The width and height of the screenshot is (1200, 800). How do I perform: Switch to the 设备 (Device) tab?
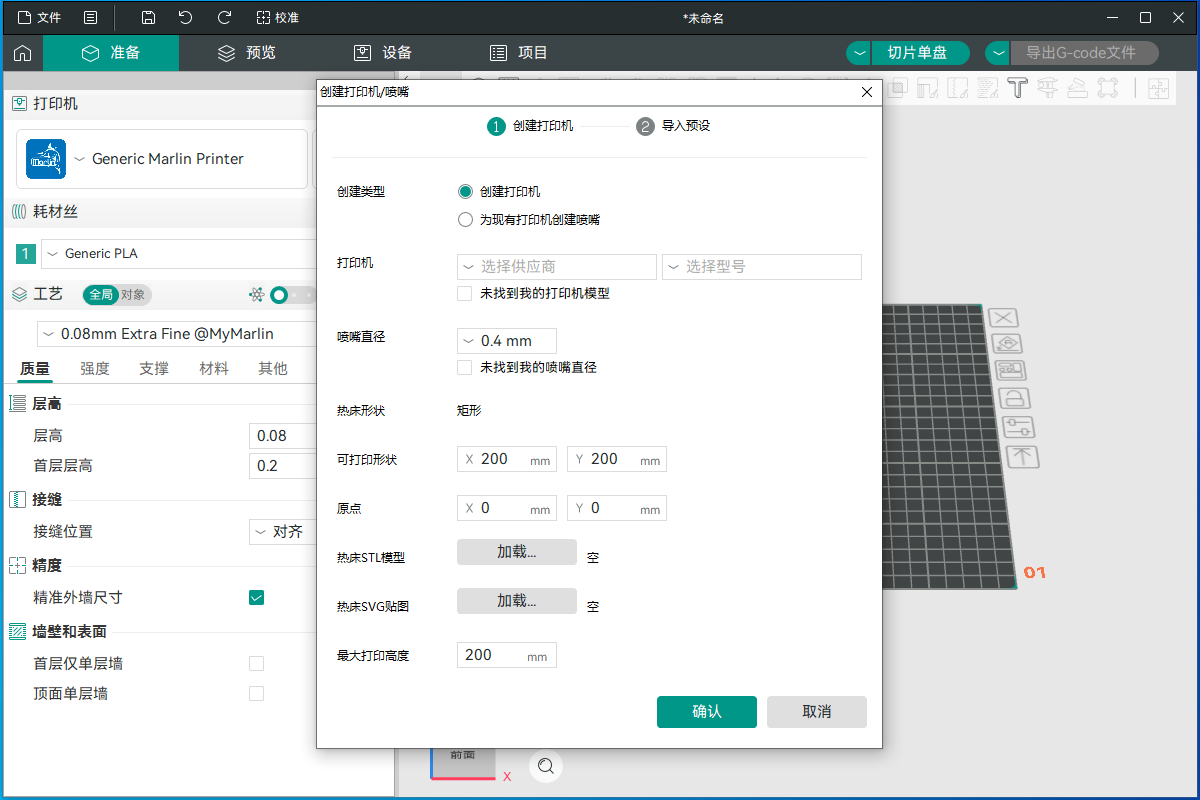(x=383, y=53)
